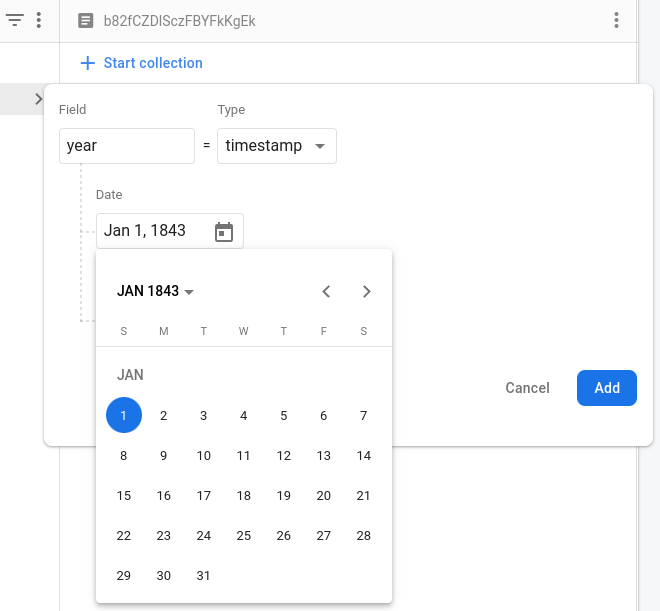Open the document overflow menu
This screenshot has height=611, width=660.
616,20
